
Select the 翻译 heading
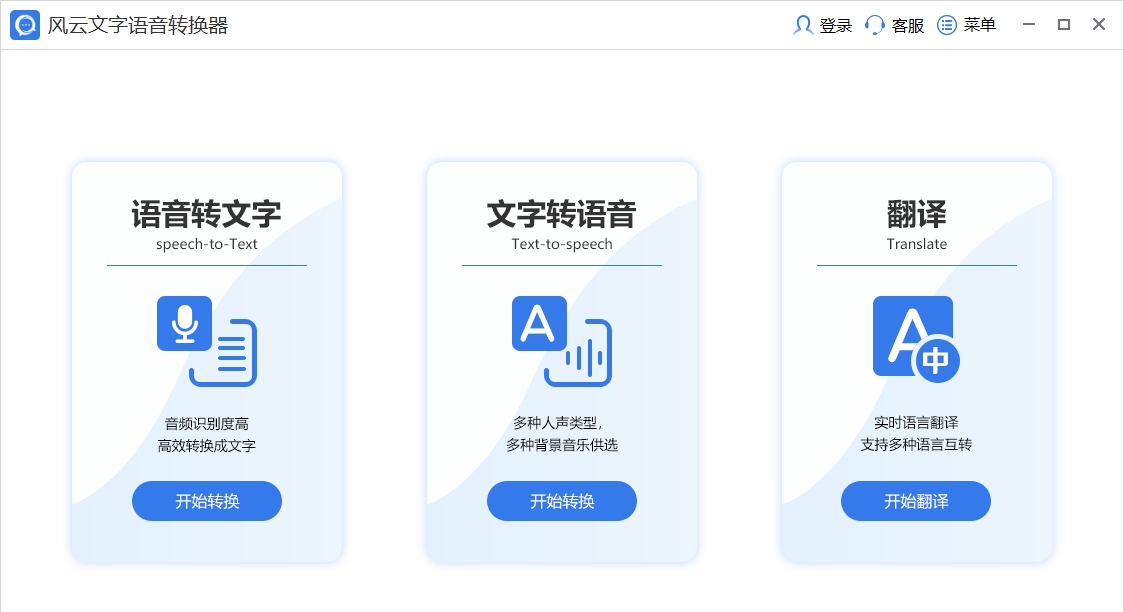[917, 214]
